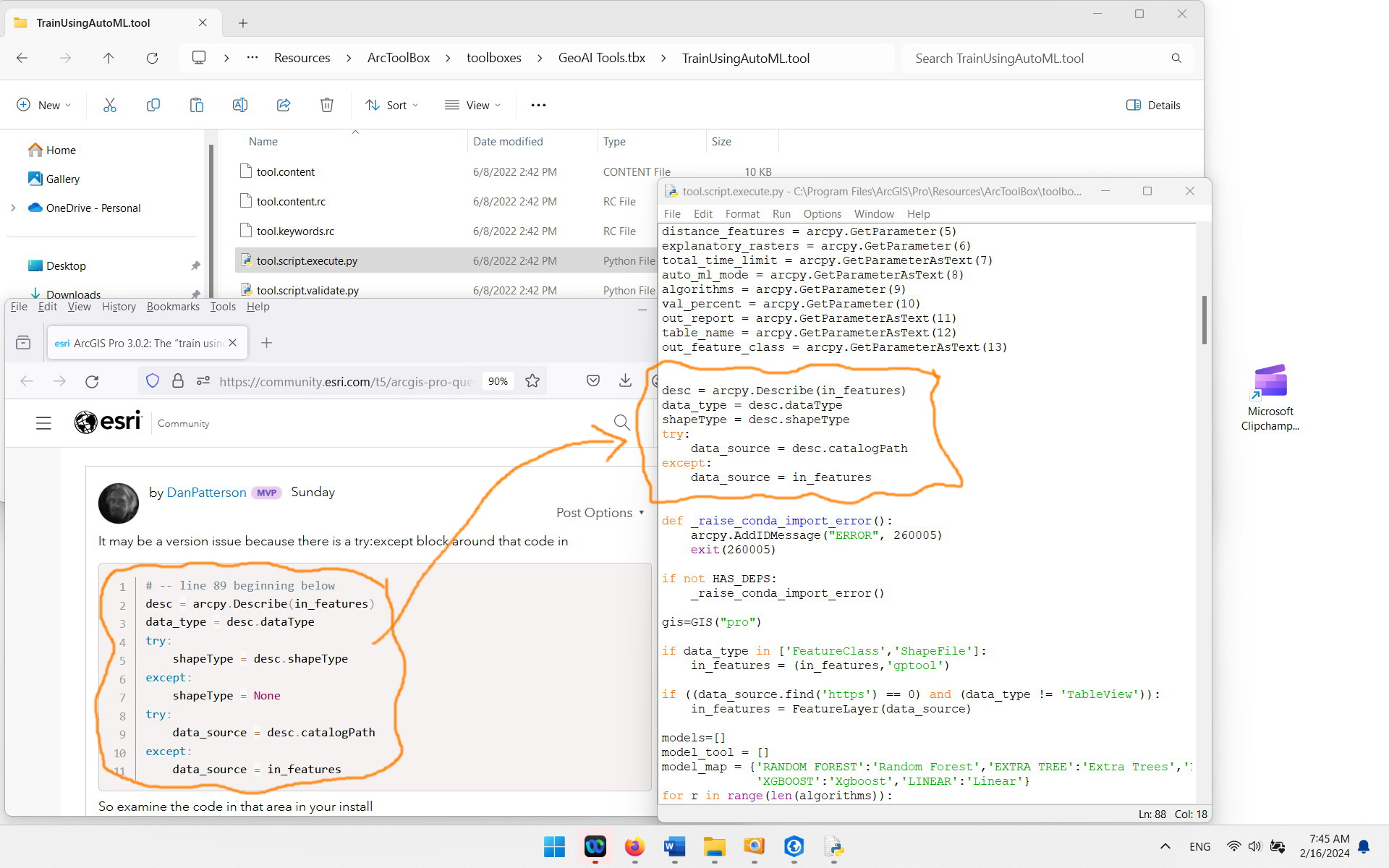Open DanPatterson's profile link
Screen dimensions: 1389x868
pyautogui.click(x=206, y=493)
